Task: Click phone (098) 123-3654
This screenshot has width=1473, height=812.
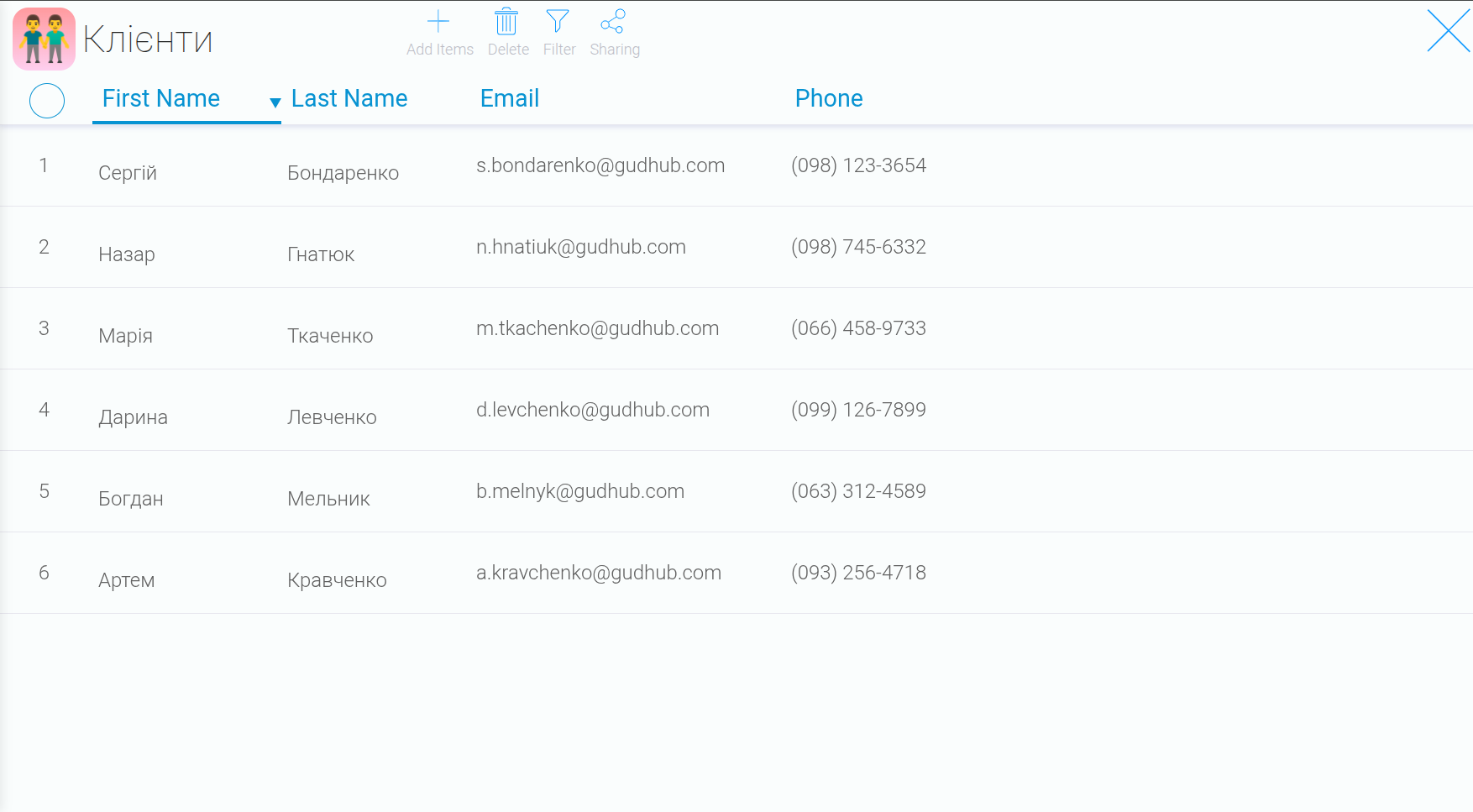Action: tap(858, 165)
